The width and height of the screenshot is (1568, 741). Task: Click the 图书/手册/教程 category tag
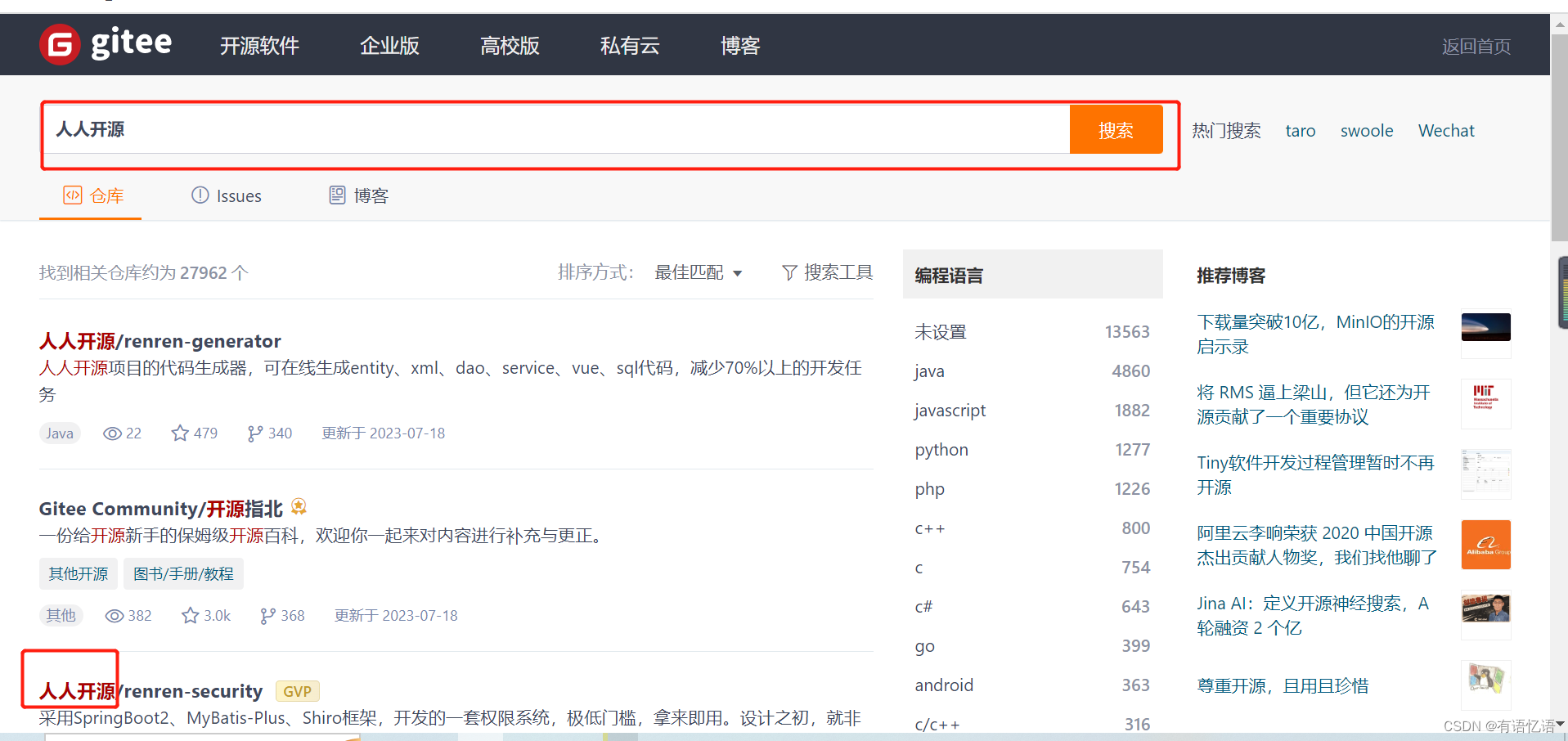click(183, 573)
